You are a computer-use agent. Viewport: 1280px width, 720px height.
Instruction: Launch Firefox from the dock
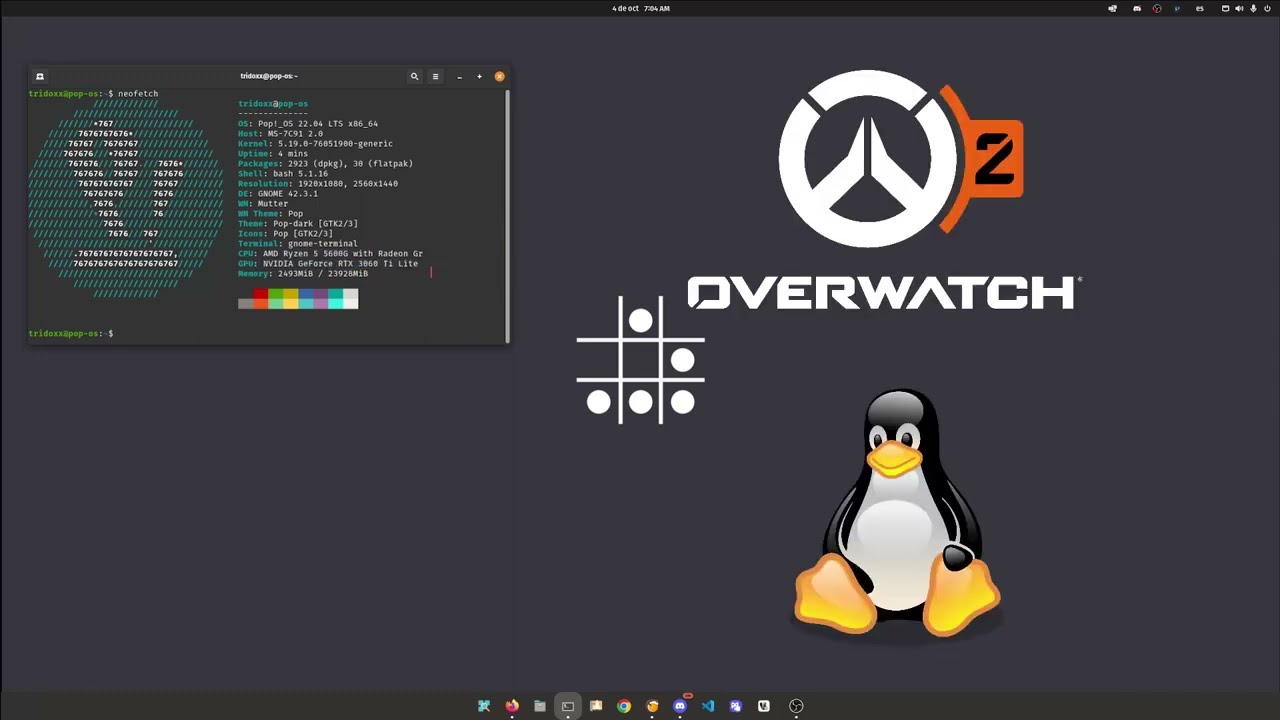point(512,706)
